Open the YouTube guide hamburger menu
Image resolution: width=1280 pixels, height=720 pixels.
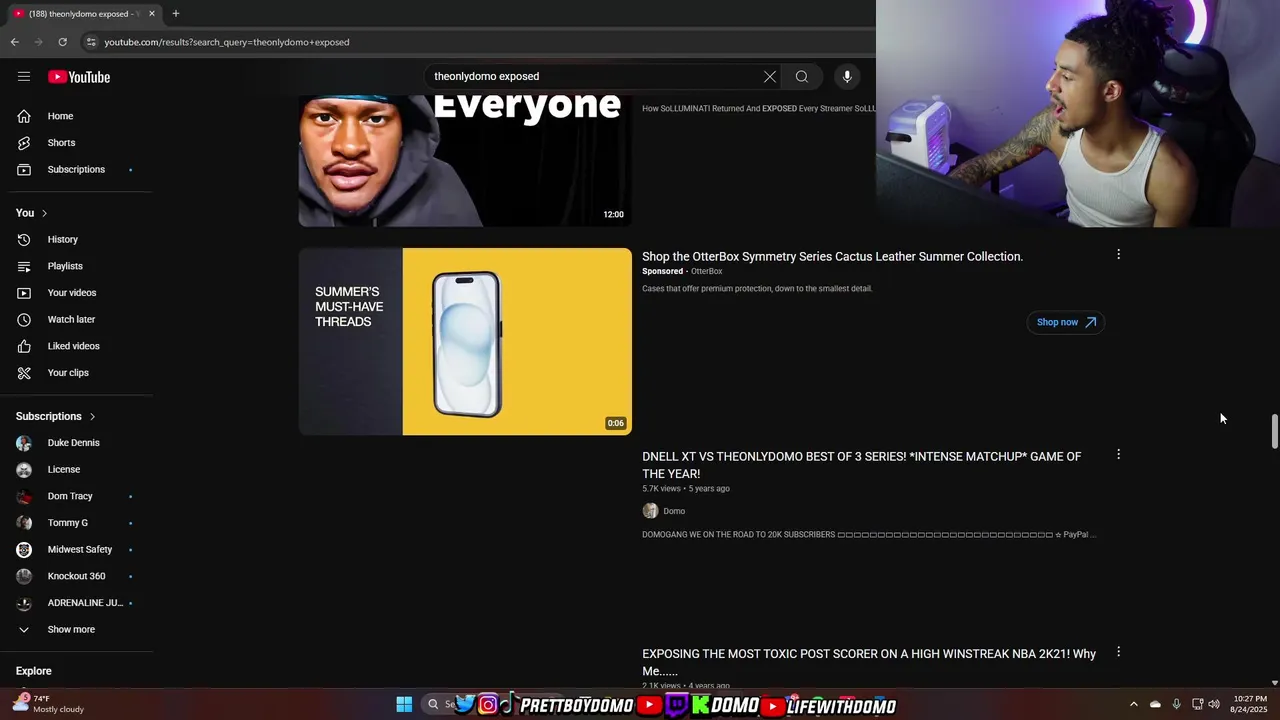tap(24, 77)
